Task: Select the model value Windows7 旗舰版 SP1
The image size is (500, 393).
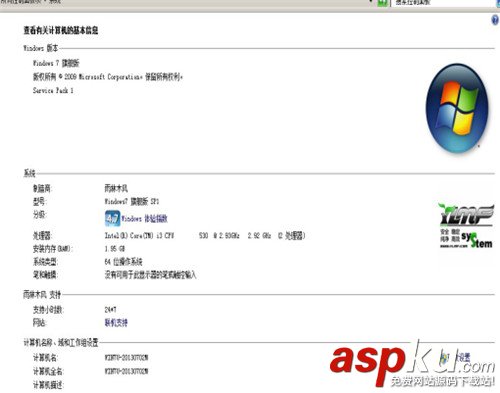Action: 132,202
